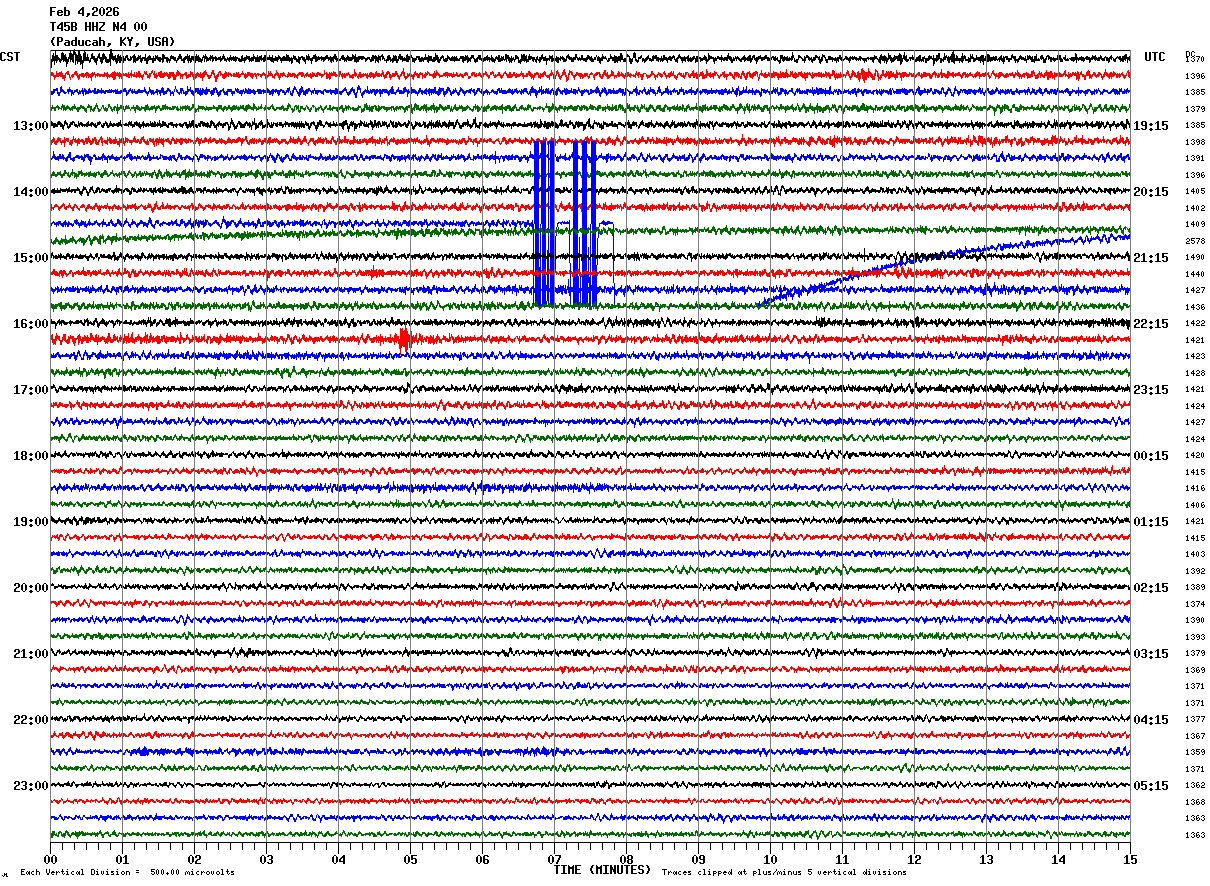Image resolution: width=1210 pixels, height=886 pixels.
Task: Click the DC offset value 1409
Action: (1195, 225)
